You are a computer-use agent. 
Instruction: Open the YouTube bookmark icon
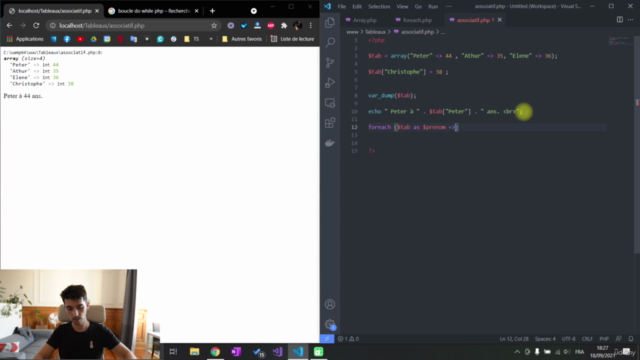coord(80,39)
